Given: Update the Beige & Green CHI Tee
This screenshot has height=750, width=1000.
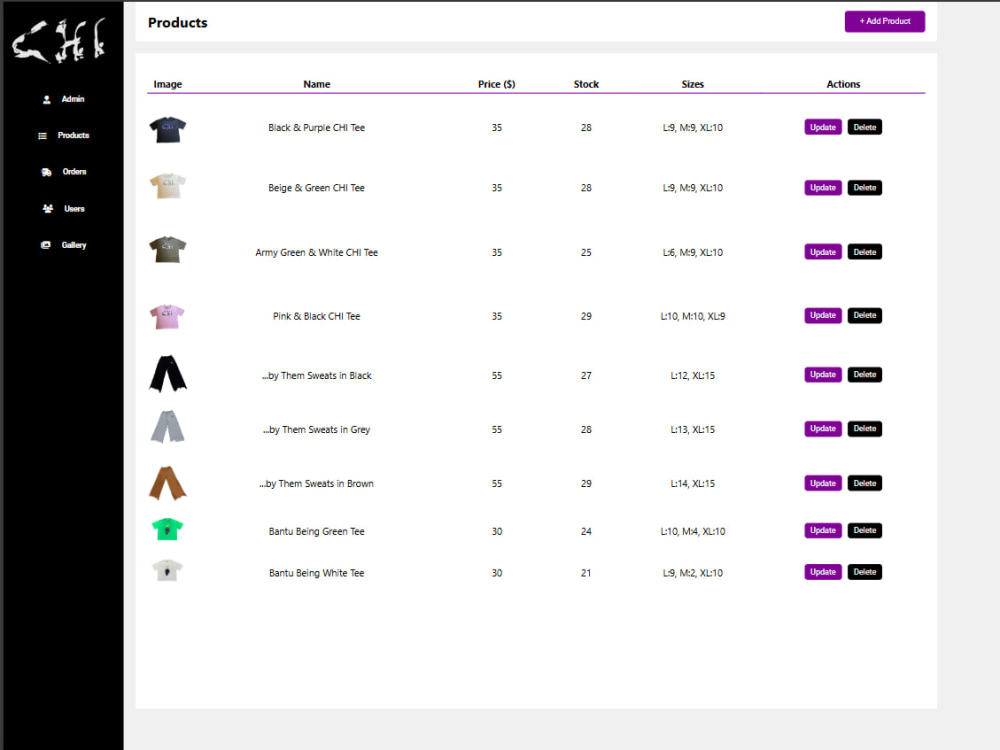Looking at the screenshot, I should point(823,188).
